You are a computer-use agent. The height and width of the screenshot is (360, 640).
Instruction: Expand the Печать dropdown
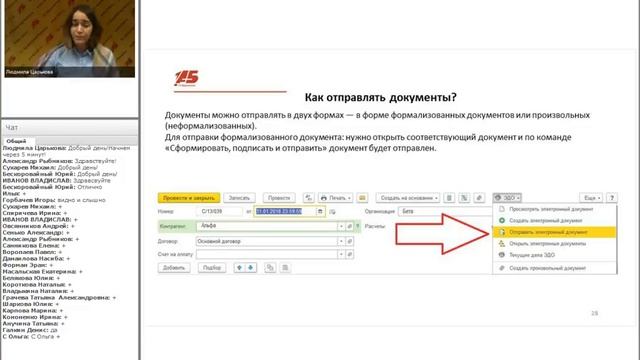[349, 198]
